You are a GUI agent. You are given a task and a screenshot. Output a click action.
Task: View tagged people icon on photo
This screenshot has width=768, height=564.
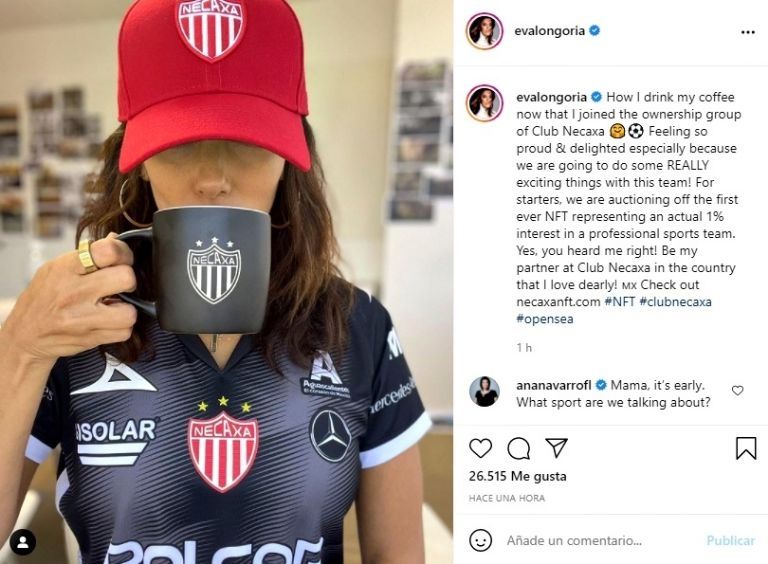click(23, 542)
